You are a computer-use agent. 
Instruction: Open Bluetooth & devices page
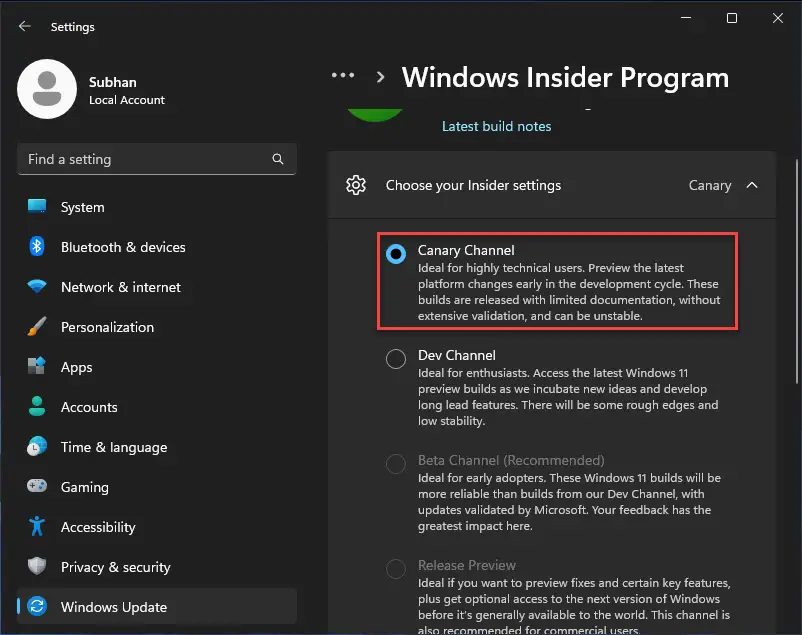tap(157, 247)
